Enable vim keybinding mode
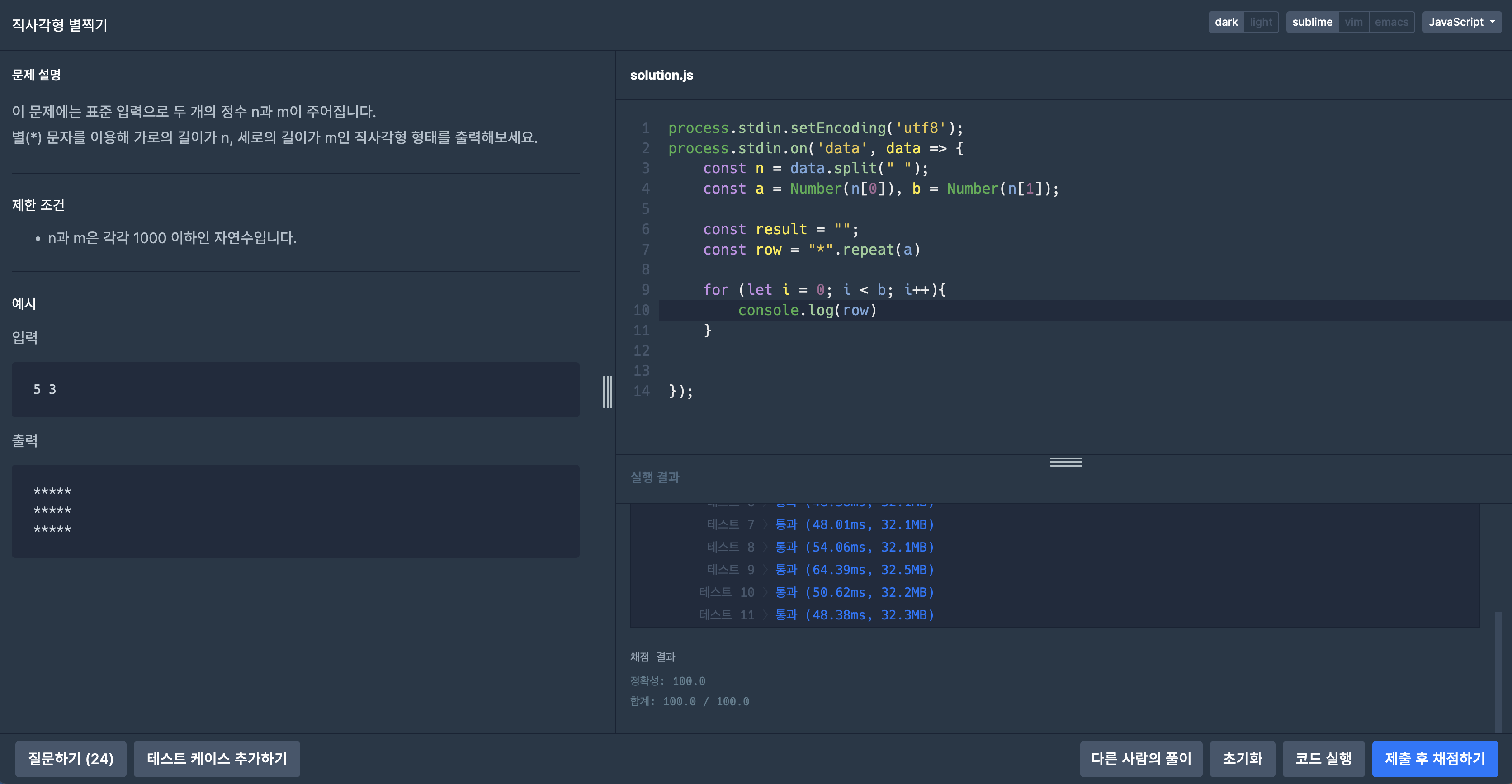The width and height of the screenshot is (1512, 784). [x=1353, y=22]
